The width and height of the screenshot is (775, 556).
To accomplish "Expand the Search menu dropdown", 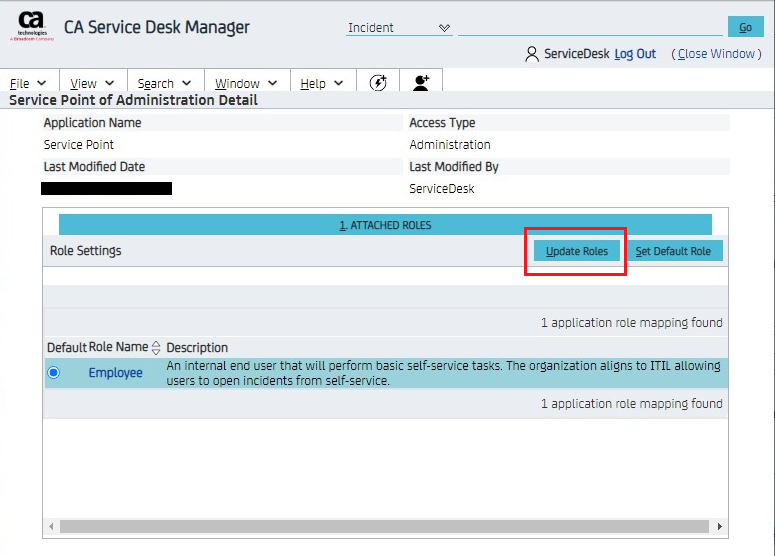I will pos(164,84).
